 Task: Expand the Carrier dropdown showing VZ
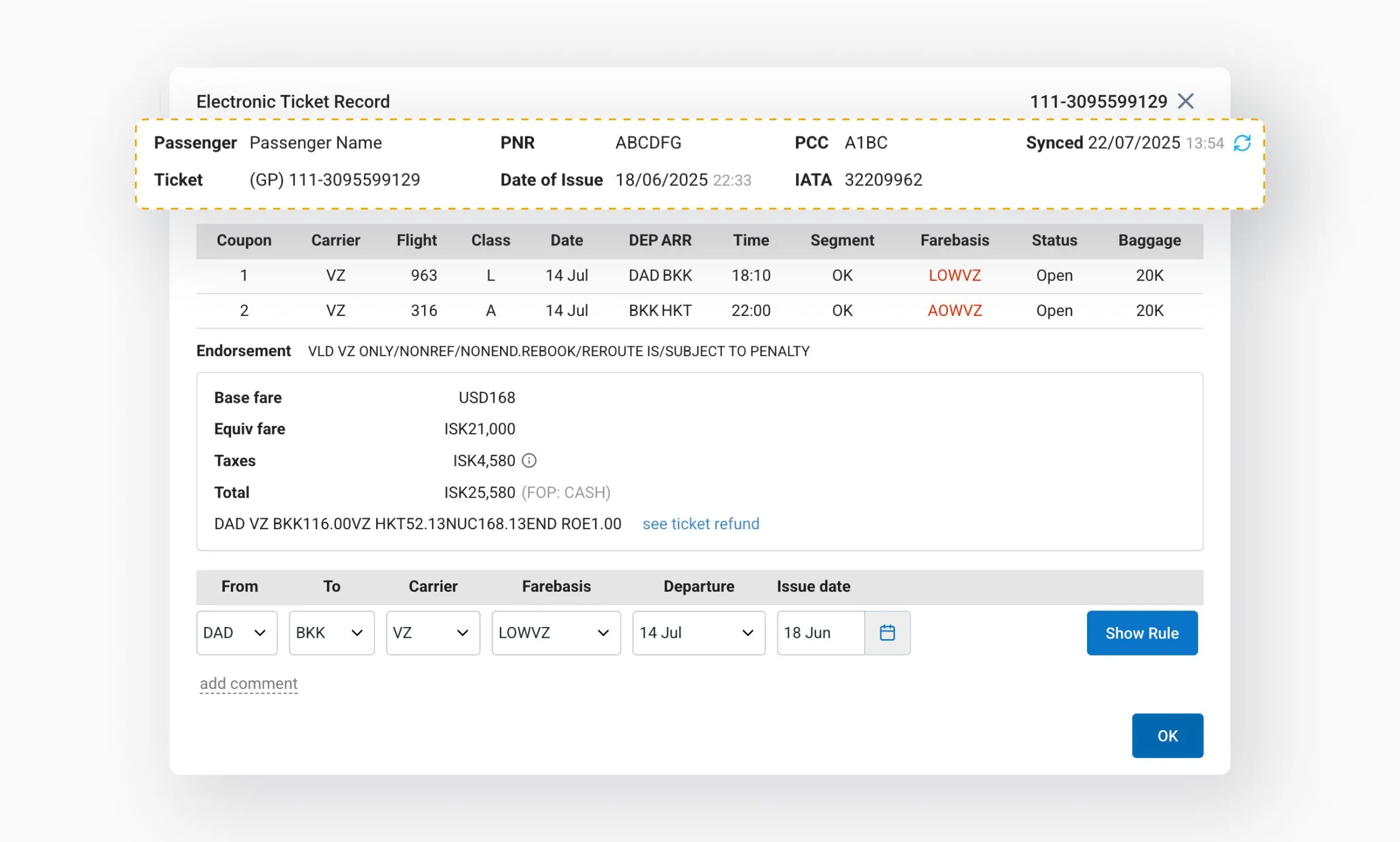click(433, 633)
